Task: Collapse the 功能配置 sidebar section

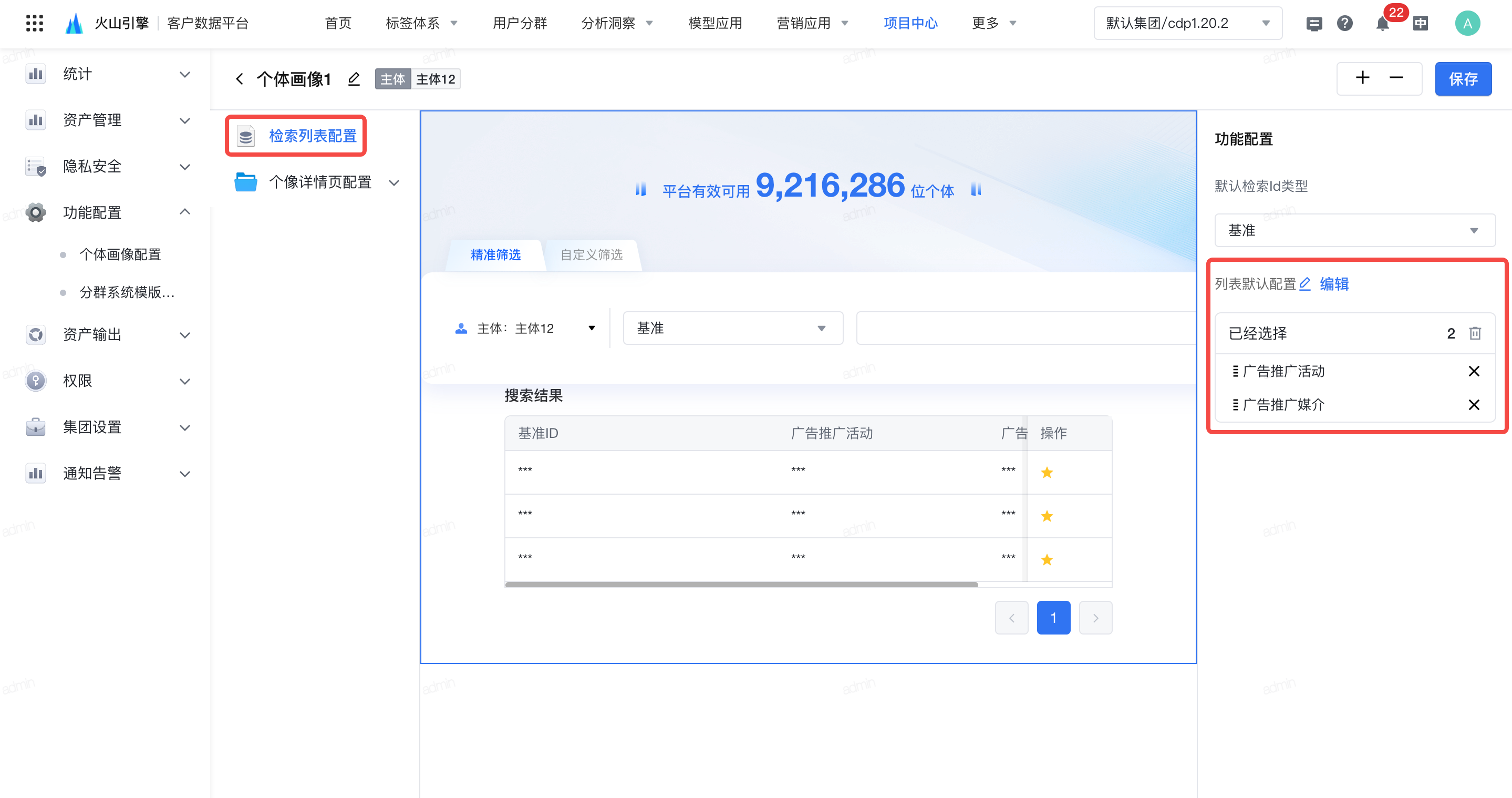Action: point(185,211)
